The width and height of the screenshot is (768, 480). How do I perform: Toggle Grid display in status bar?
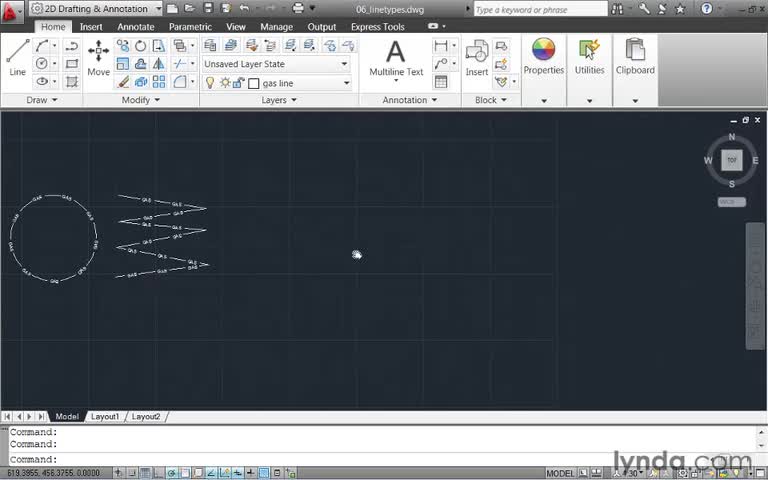[145, 473]
